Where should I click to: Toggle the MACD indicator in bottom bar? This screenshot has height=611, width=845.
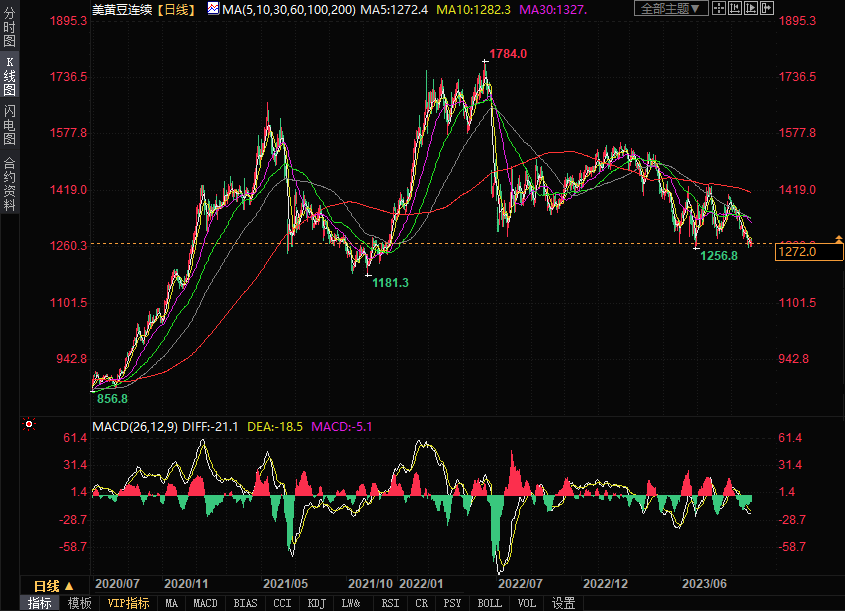[x=205, y=603]
